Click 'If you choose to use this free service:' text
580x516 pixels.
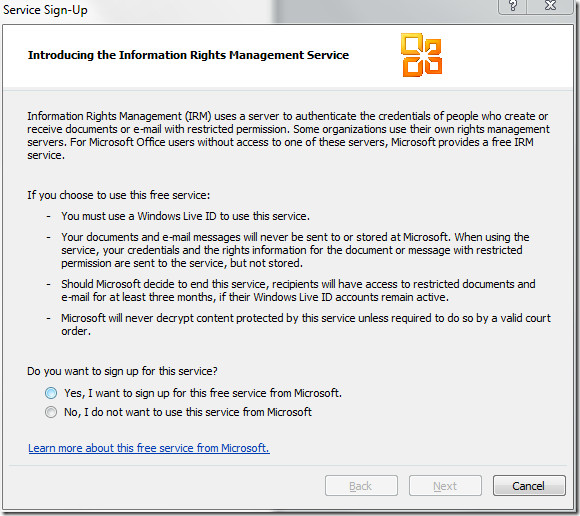pyautogui.click(x=118, y=195)
